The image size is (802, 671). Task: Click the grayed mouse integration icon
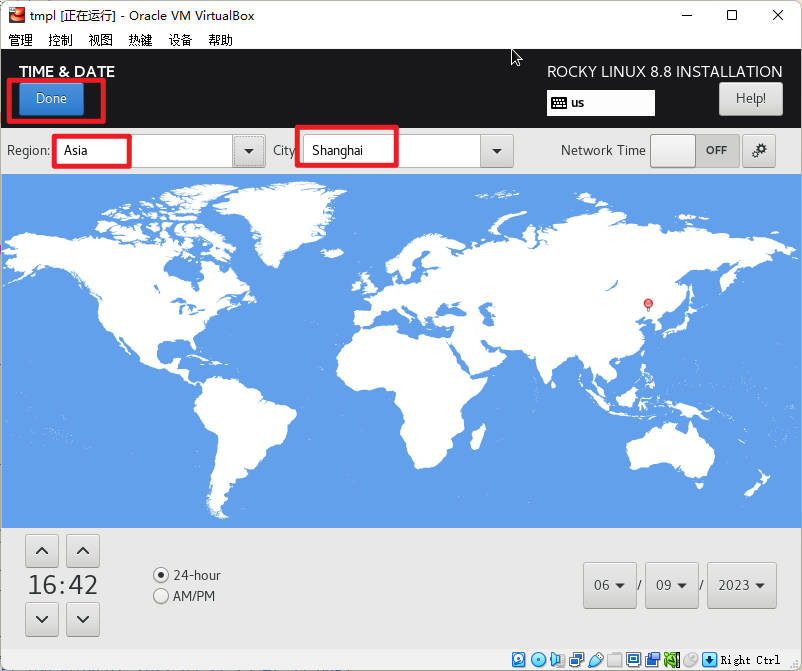[x=690, y=660]
